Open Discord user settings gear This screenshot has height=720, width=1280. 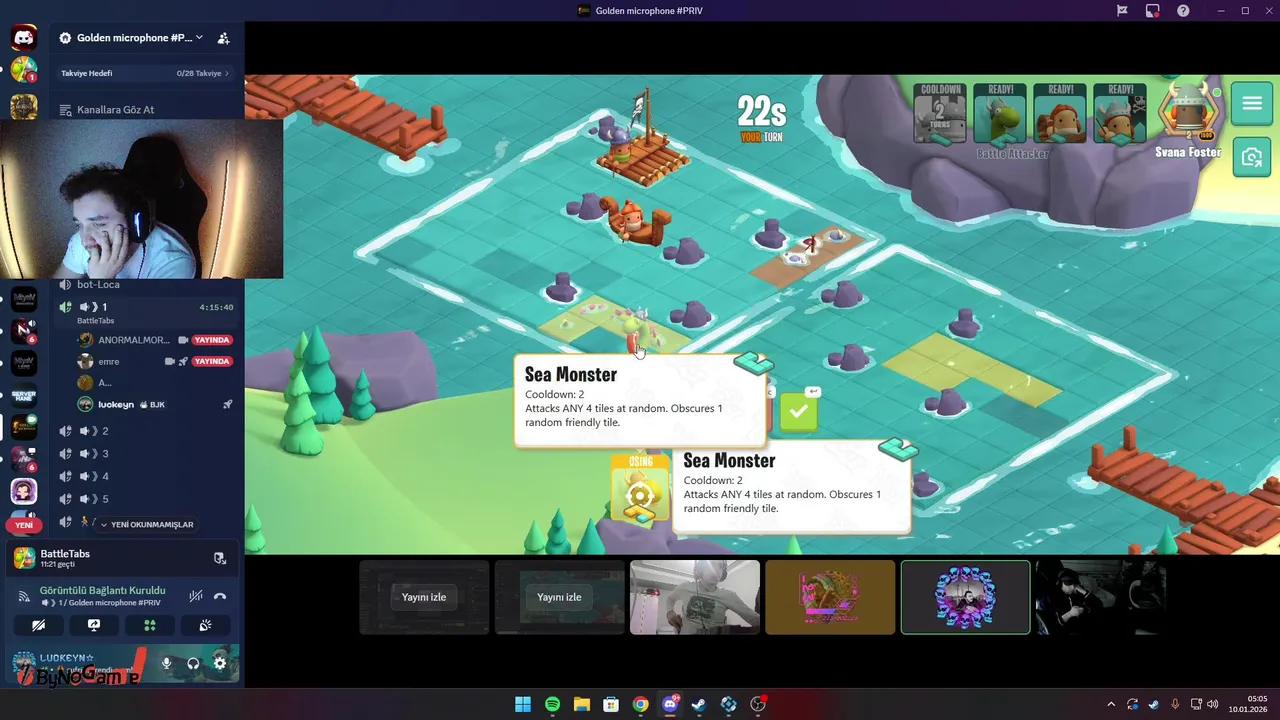pos(220,663)
